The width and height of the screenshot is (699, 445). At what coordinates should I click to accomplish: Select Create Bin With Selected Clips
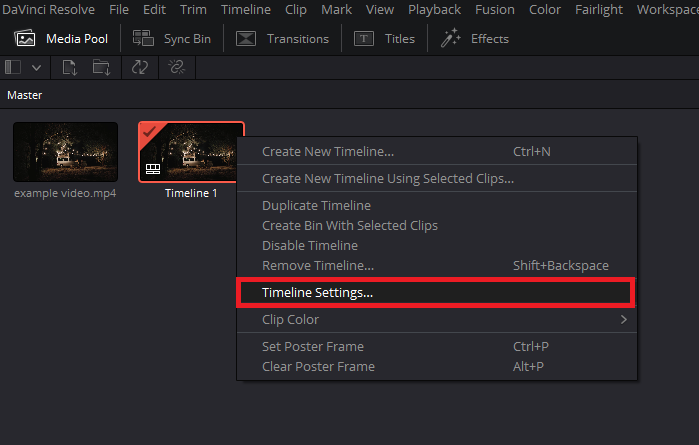pos(437,226)
